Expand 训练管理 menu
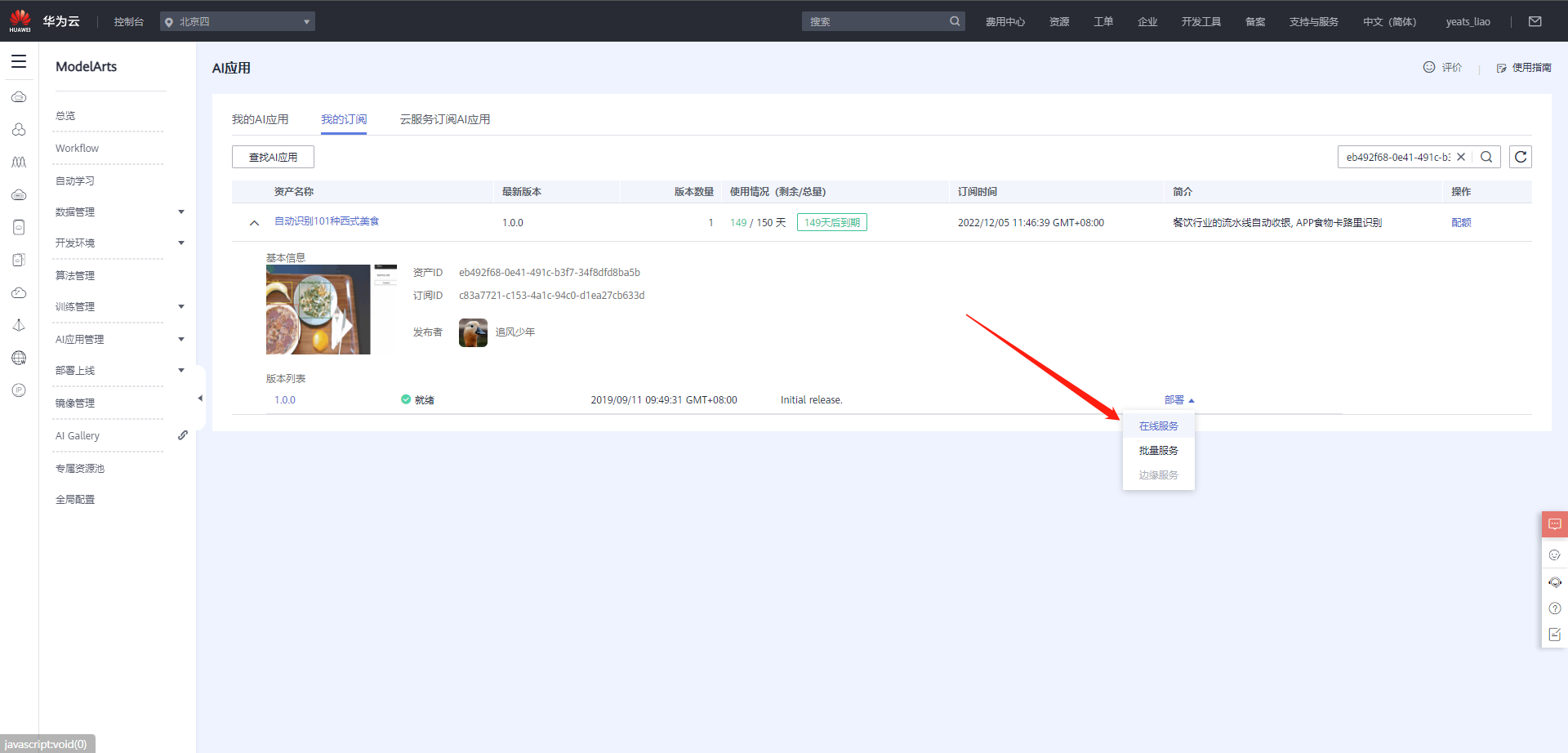The height and width of the screenshot is (753, 1568). [x=181, y=306]
